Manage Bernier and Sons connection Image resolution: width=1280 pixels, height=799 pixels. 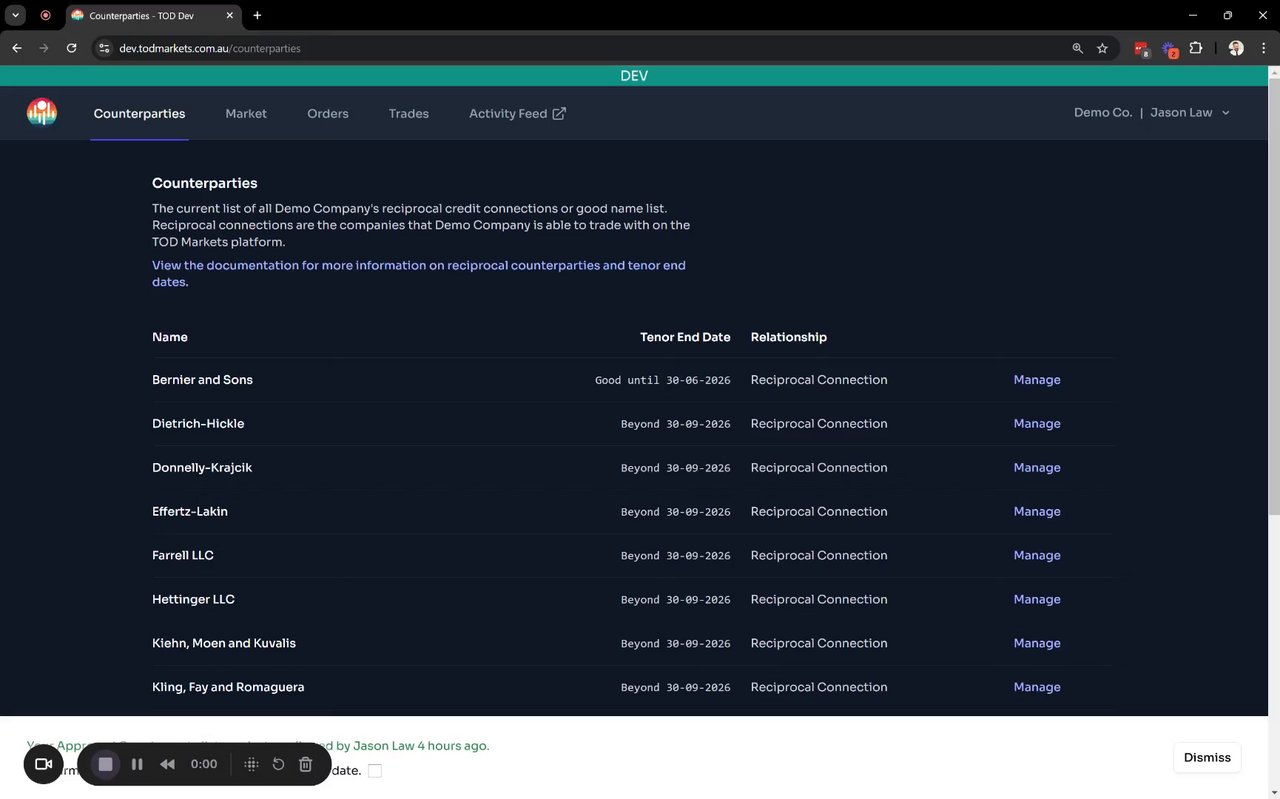tap(1037, 380)
